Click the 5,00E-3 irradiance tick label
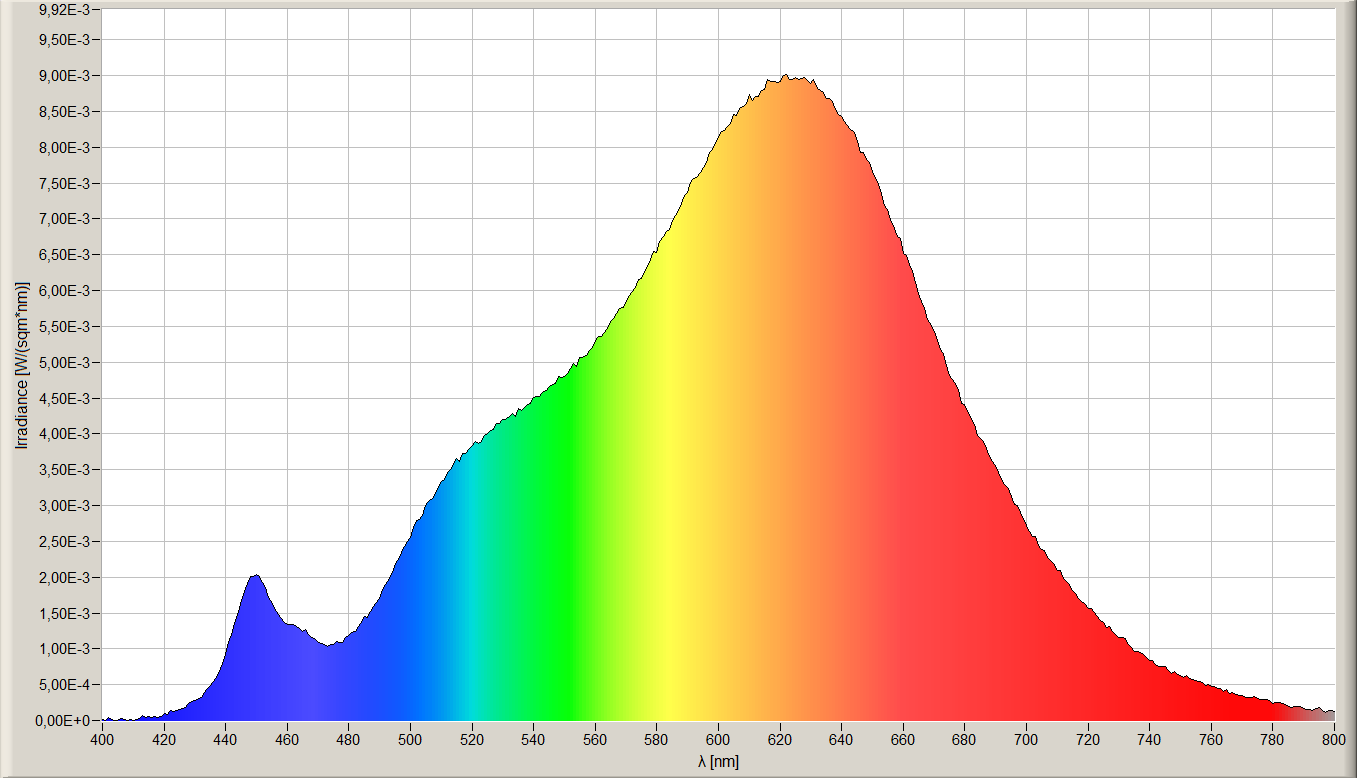Screen dimensions: 1357x778 (x=65, y=363)
